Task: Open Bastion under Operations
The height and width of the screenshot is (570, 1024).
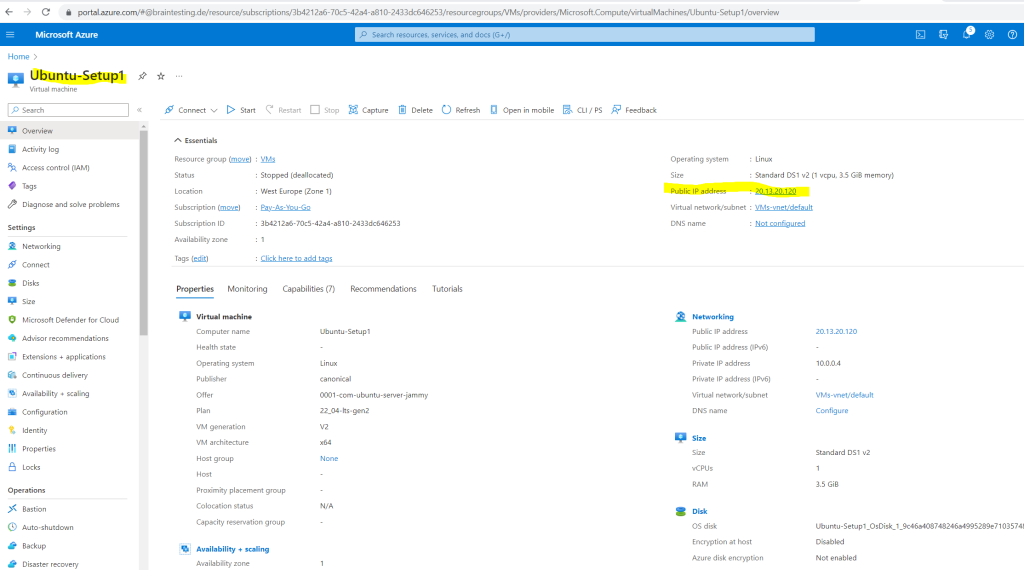Action: pos(34,509)
